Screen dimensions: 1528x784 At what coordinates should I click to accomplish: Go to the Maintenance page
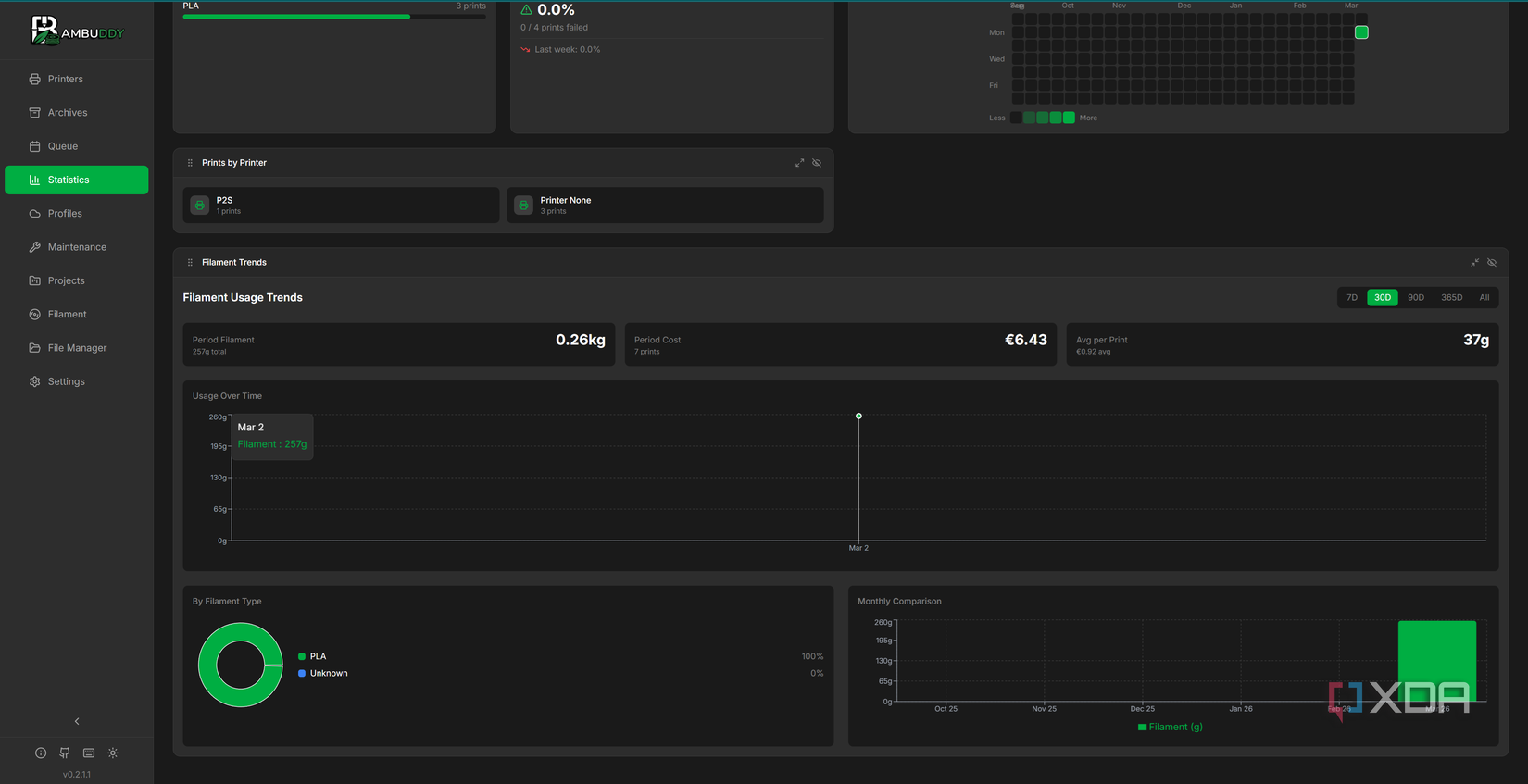click(x=76, y=247)
